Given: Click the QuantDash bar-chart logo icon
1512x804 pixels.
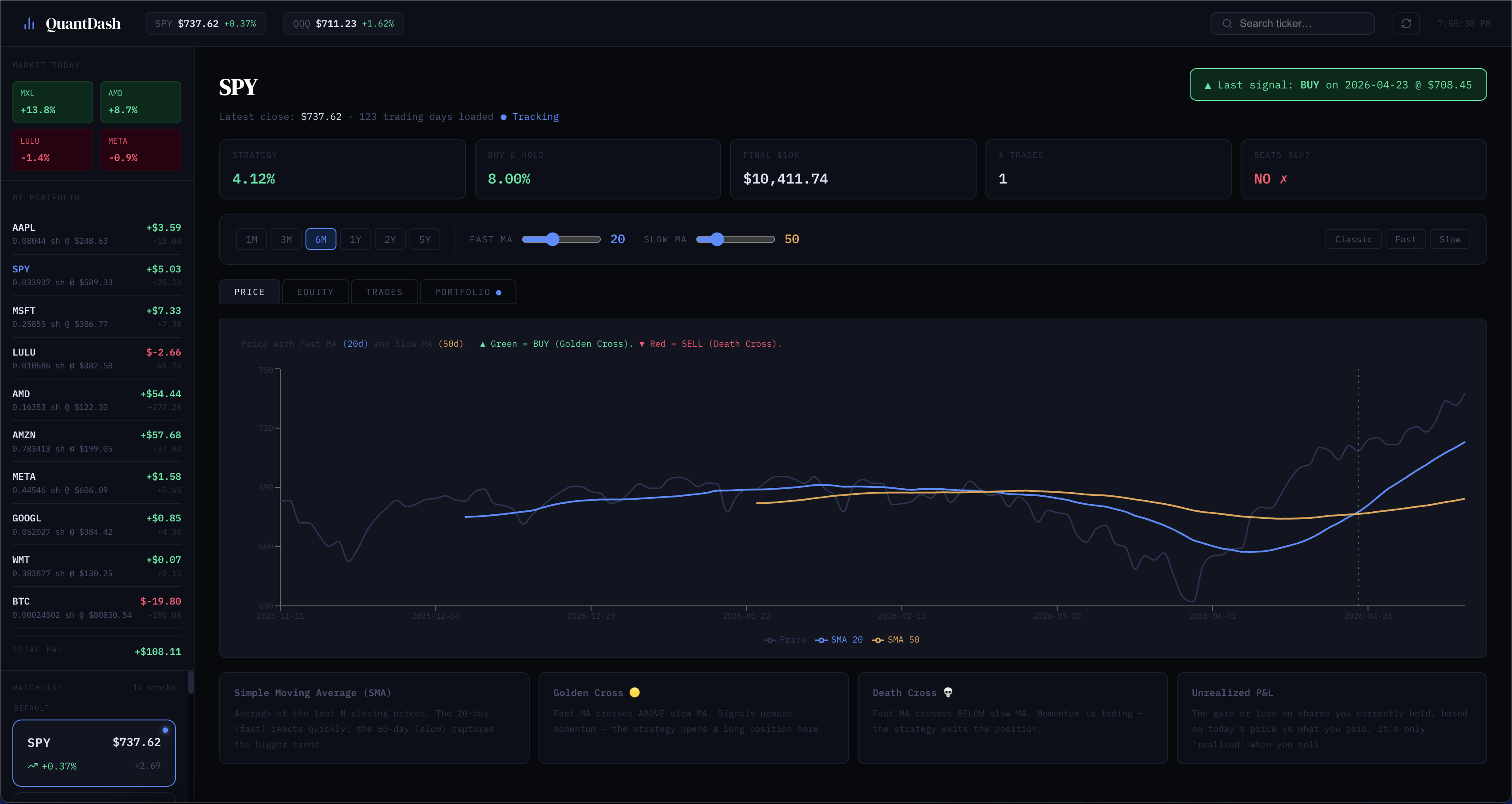Looking at the screenshot, I should pyautogui.click(x=29, y=23).
